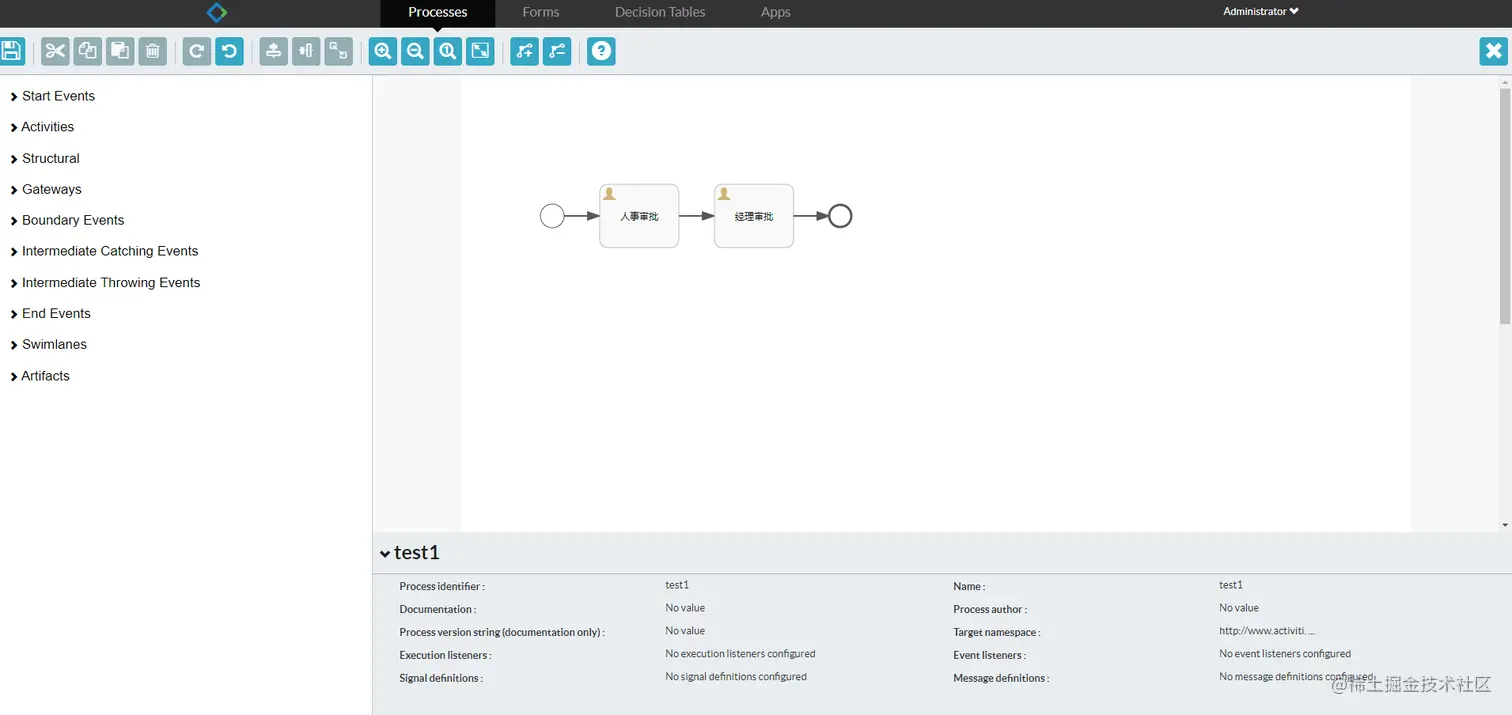Click the Redo arrow icon
The image size is (1512, 715).
coord(197,51)
